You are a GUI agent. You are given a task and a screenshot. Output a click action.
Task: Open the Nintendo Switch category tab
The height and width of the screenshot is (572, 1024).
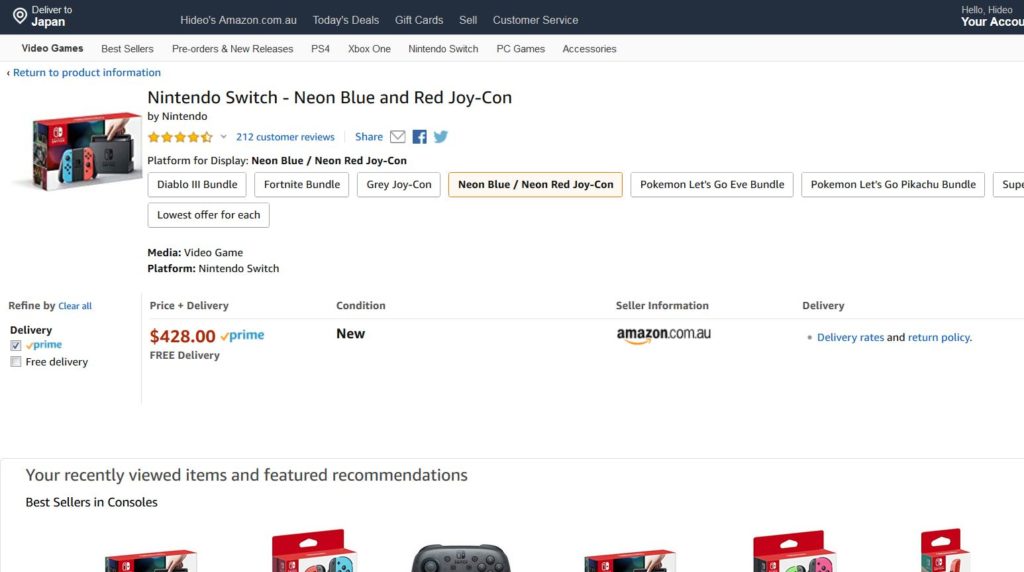(x=443, y=49)
